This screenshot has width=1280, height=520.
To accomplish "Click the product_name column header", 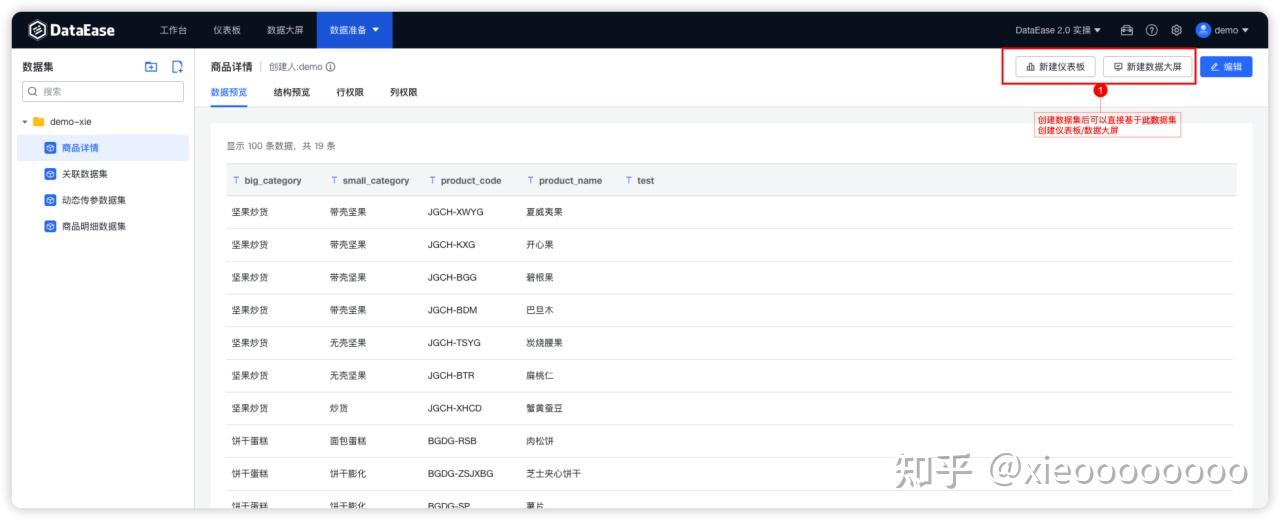I will 570,181.
